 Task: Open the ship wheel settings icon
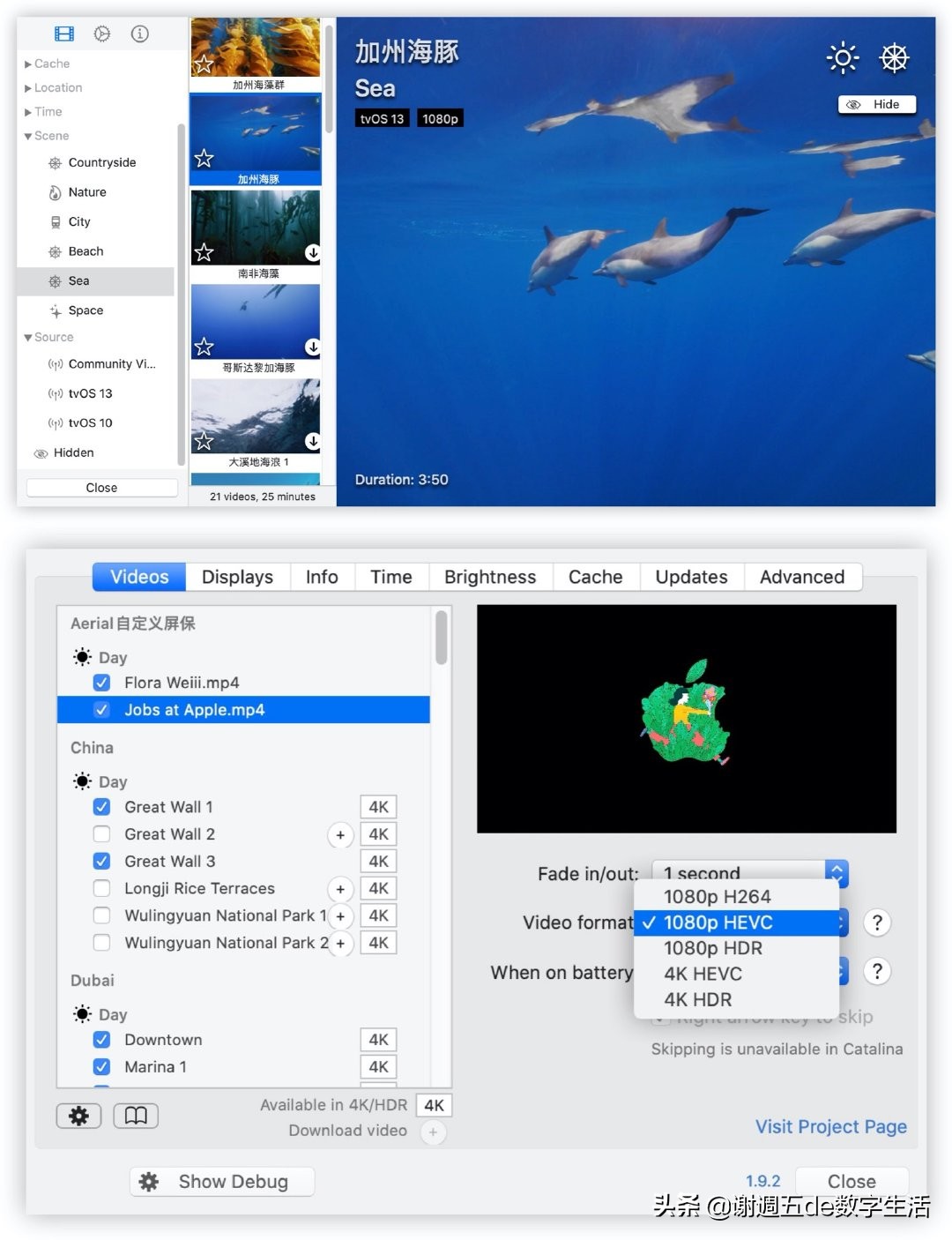tap(894, 58)
